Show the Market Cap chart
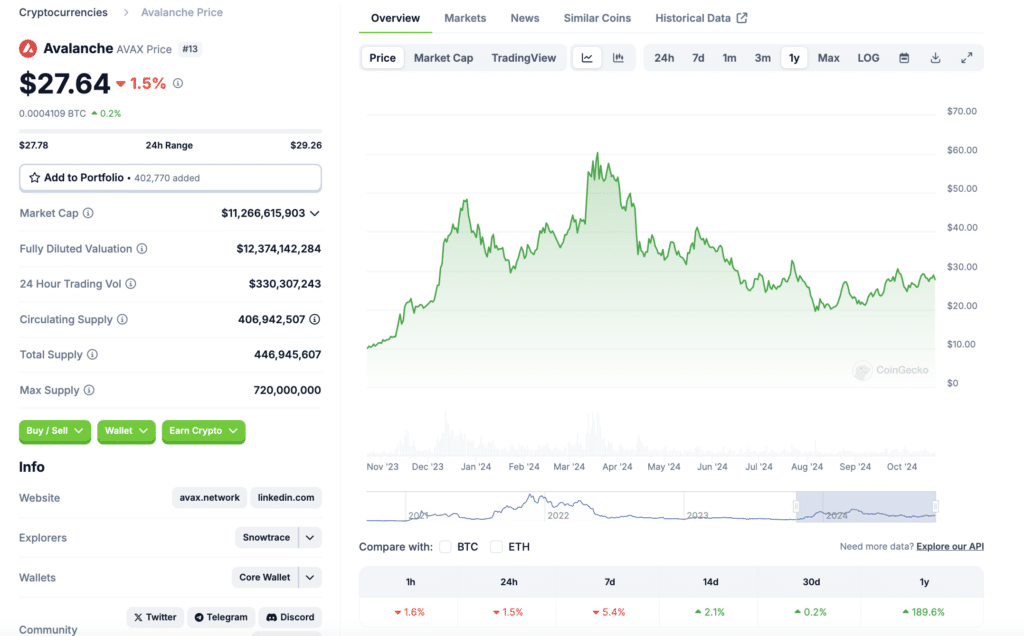Viewport: 1024px width, 636px height. coord(443,58)
